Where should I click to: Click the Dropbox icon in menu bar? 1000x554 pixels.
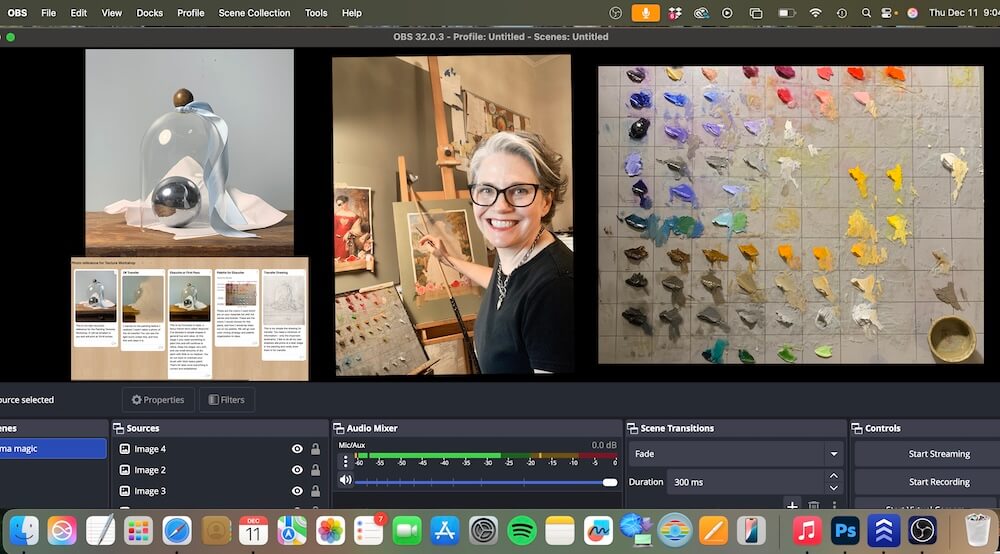(x=675, y=13)
